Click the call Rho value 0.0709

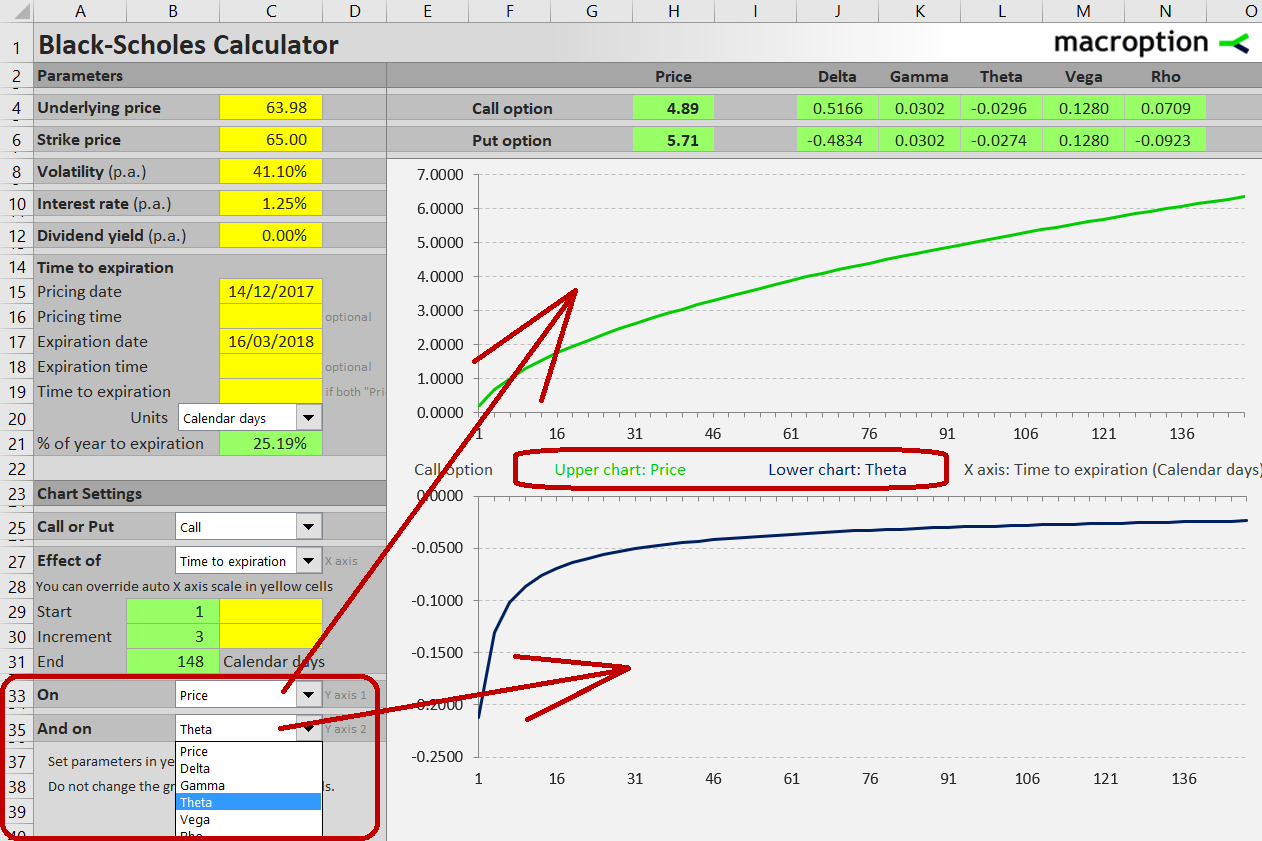point(1165,108)
